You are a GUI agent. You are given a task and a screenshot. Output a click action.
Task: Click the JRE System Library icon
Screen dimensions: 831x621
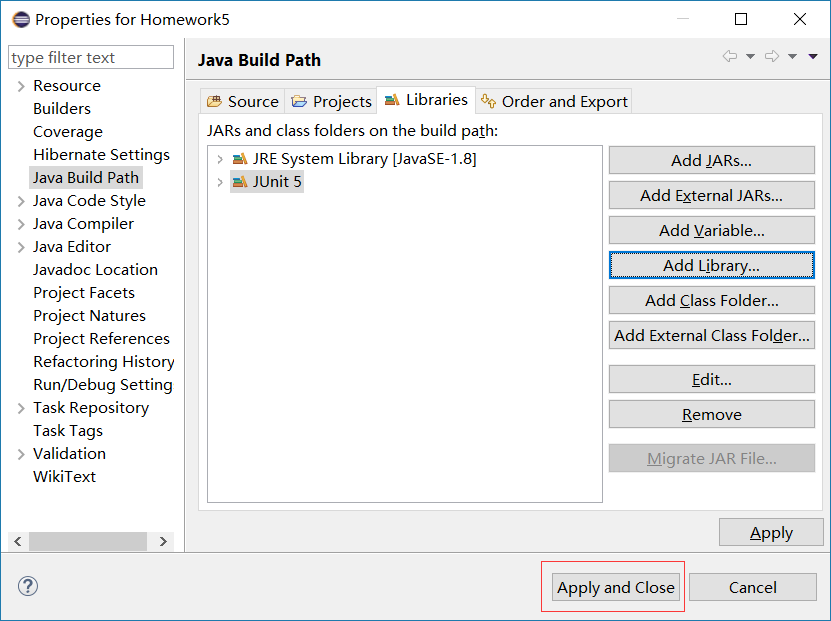[239, 159]
